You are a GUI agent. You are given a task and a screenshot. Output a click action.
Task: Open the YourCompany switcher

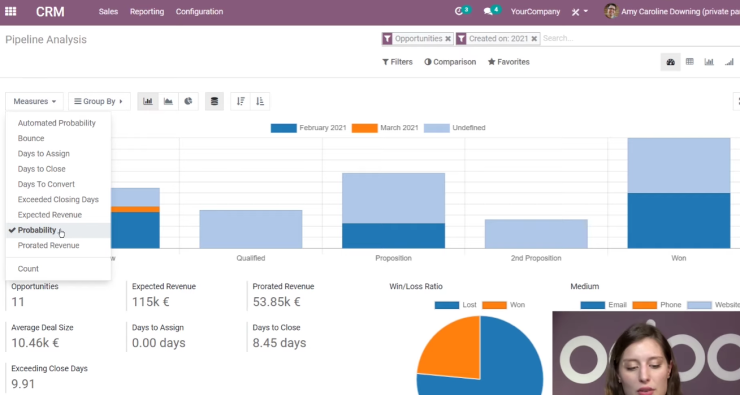535,12
